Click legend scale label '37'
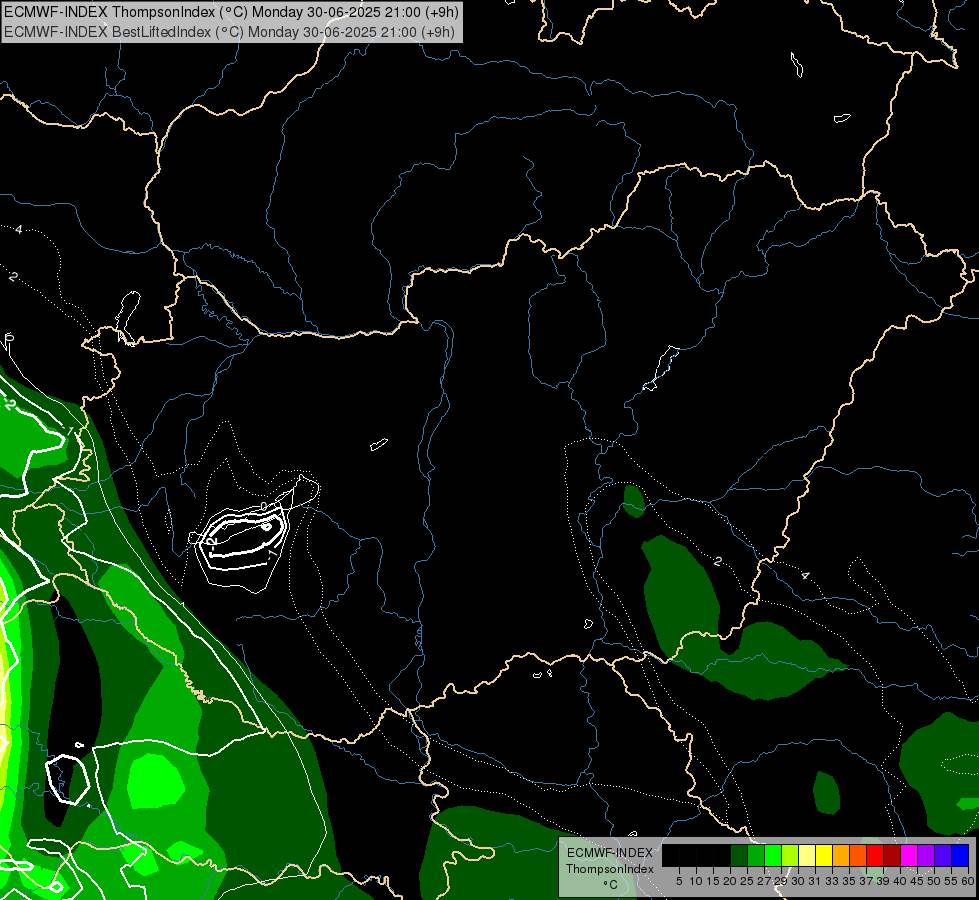Image resolution: width=979 pixels, height=900 pixels. 867,881
